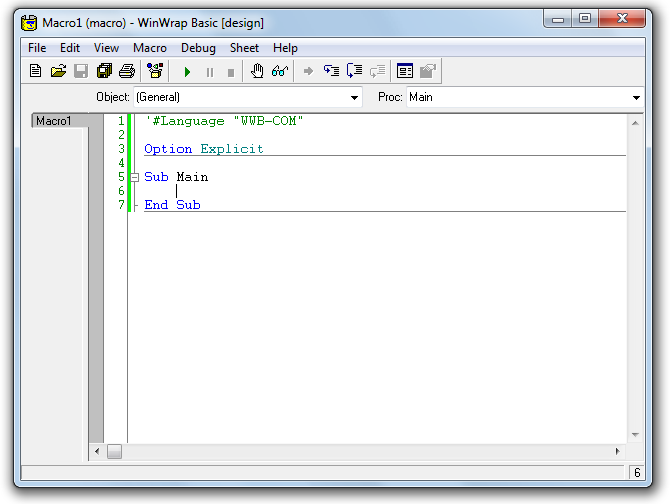Click the word Main in Sub Main

tap(192, 177)
